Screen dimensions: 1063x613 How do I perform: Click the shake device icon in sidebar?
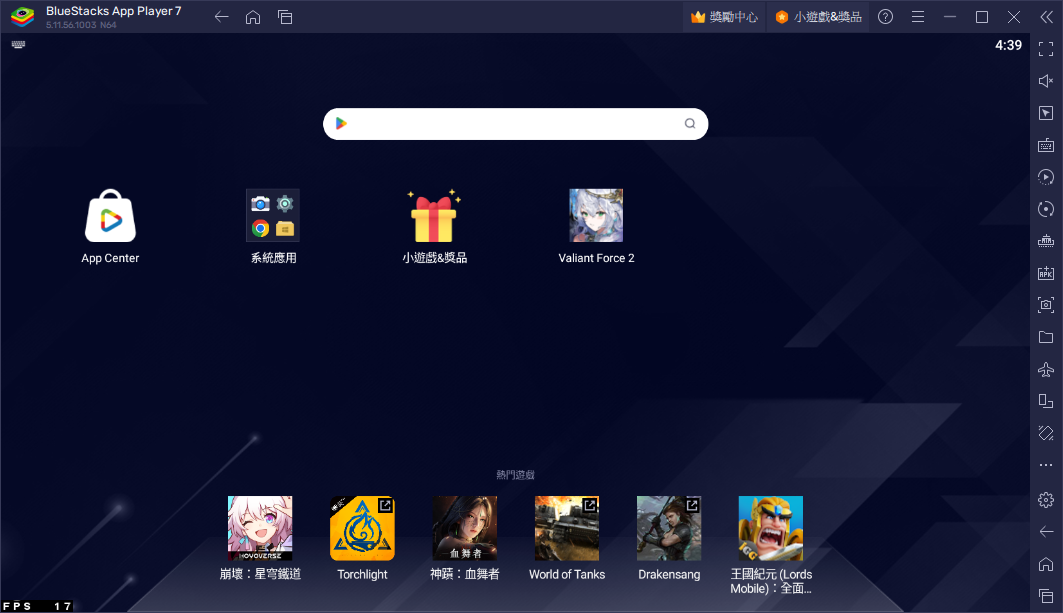[x=1046, y=433]
